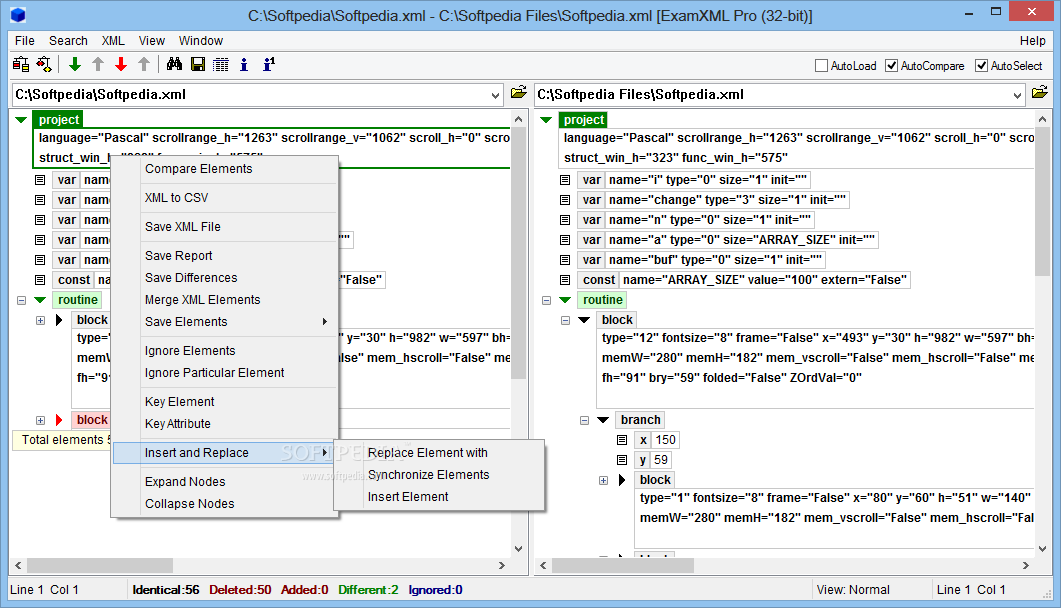Click ExamXML app icon in title bar
Screen dimensions: 1061x608
coord(18,15)
